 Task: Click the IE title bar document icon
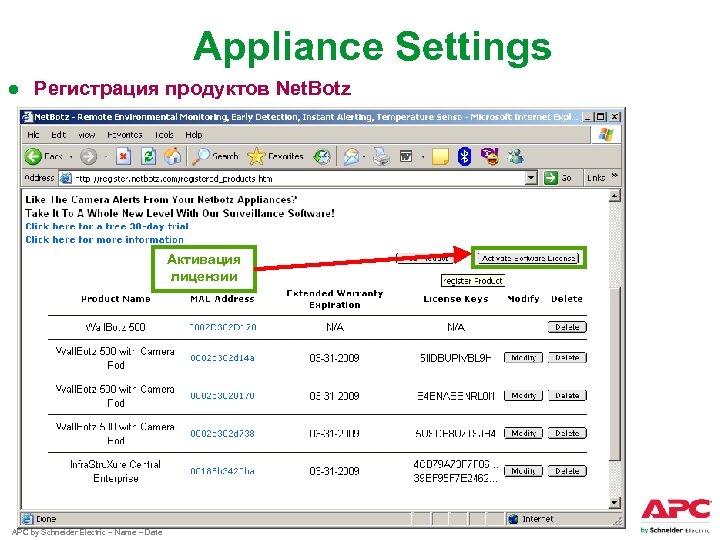pyautogui.click(x=28, y=117)
